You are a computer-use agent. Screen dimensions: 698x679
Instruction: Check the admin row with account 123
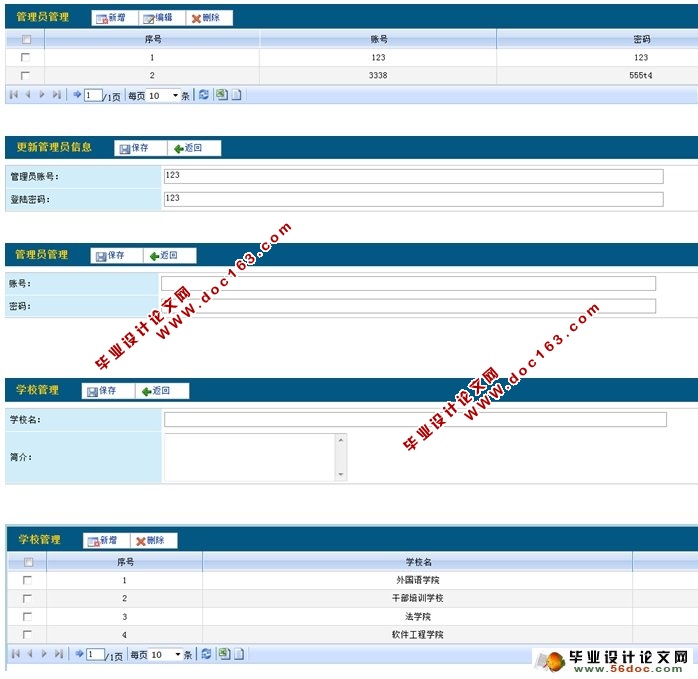[x=25, y=57]
